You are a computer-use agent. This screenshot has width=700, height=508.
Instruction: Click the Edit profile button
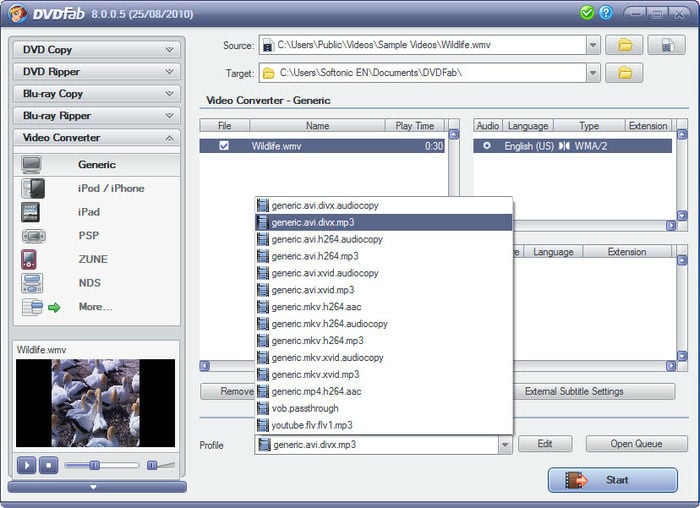pos(545,444)
